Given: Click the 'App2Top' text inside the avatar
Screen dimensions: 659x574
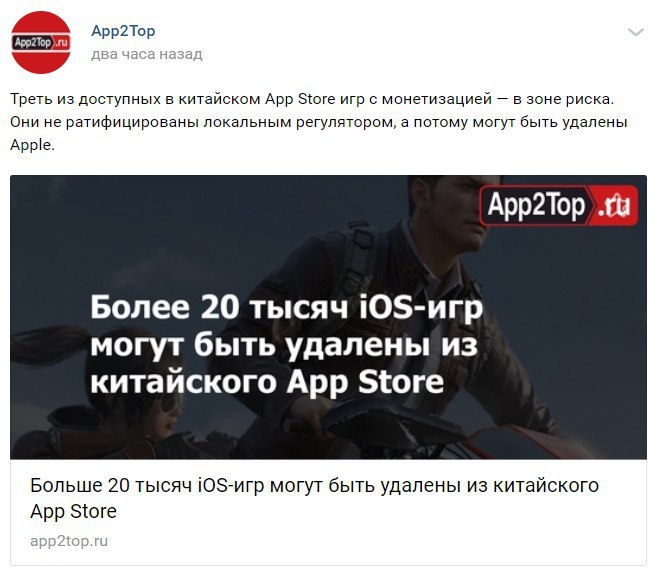Looking at the screenshot, I should 33,42.
